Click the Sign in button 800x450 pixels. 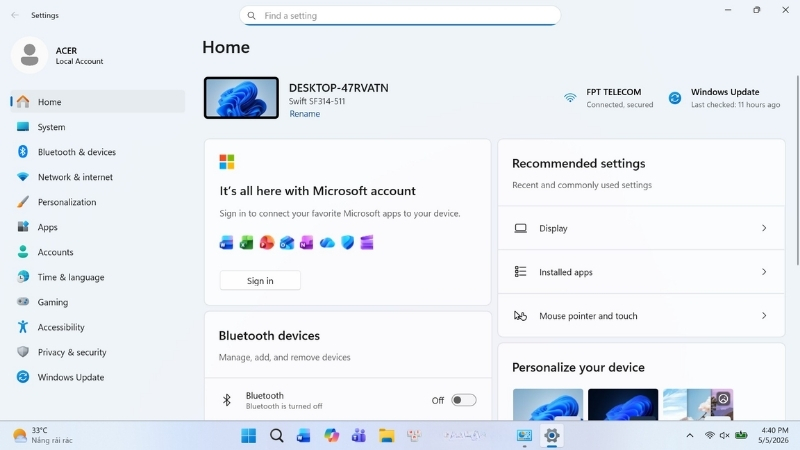point(260,281)
